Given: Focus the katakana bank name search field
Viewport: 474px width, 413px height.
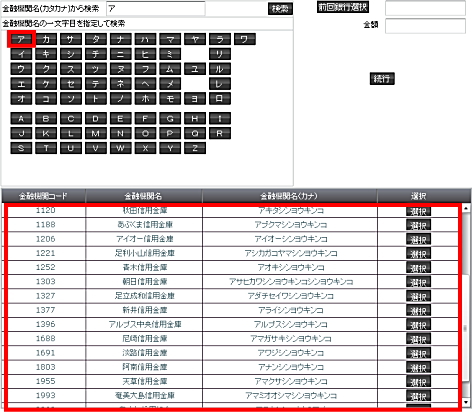Looking at the screenshot, I should 156,9.
